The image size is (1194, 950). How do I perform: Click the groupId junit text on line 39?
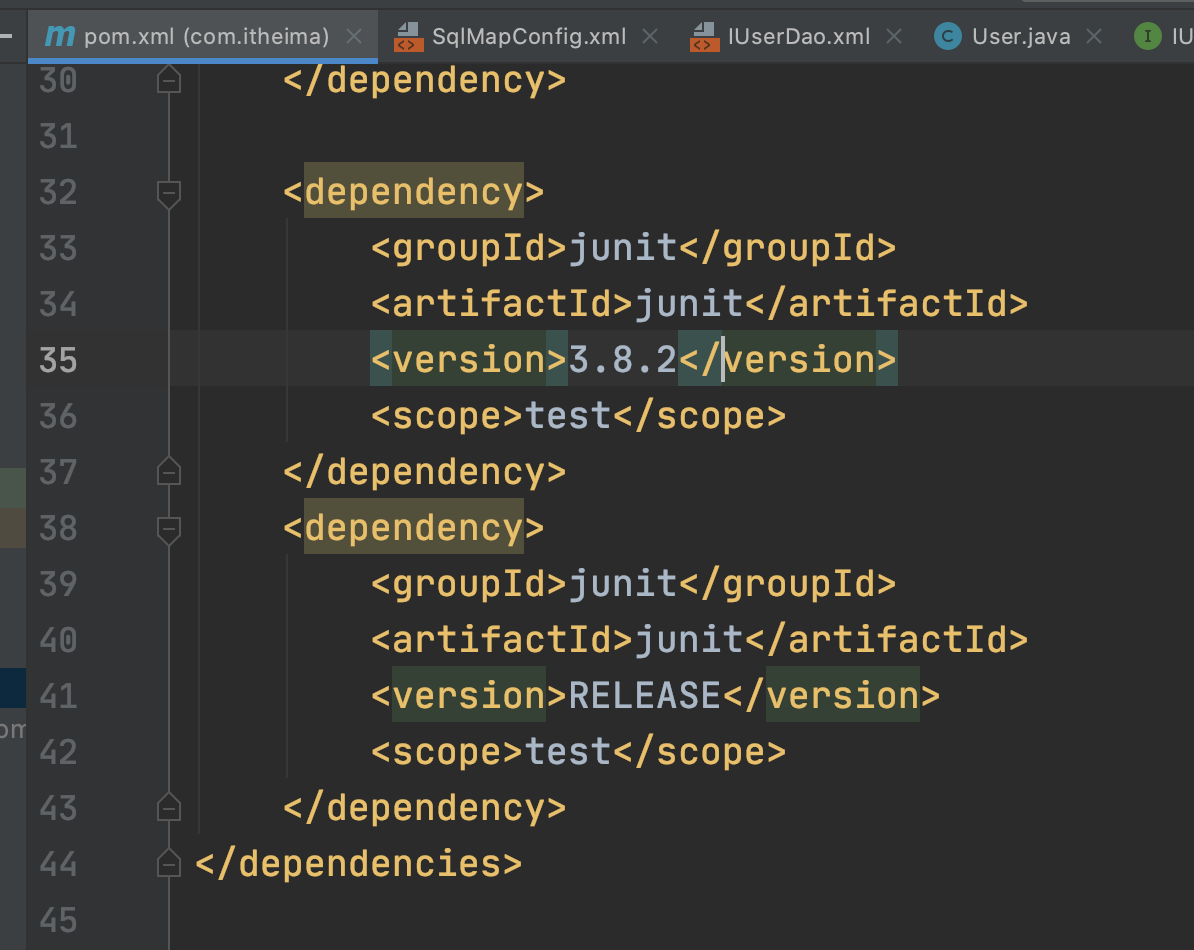coord(622,584)
